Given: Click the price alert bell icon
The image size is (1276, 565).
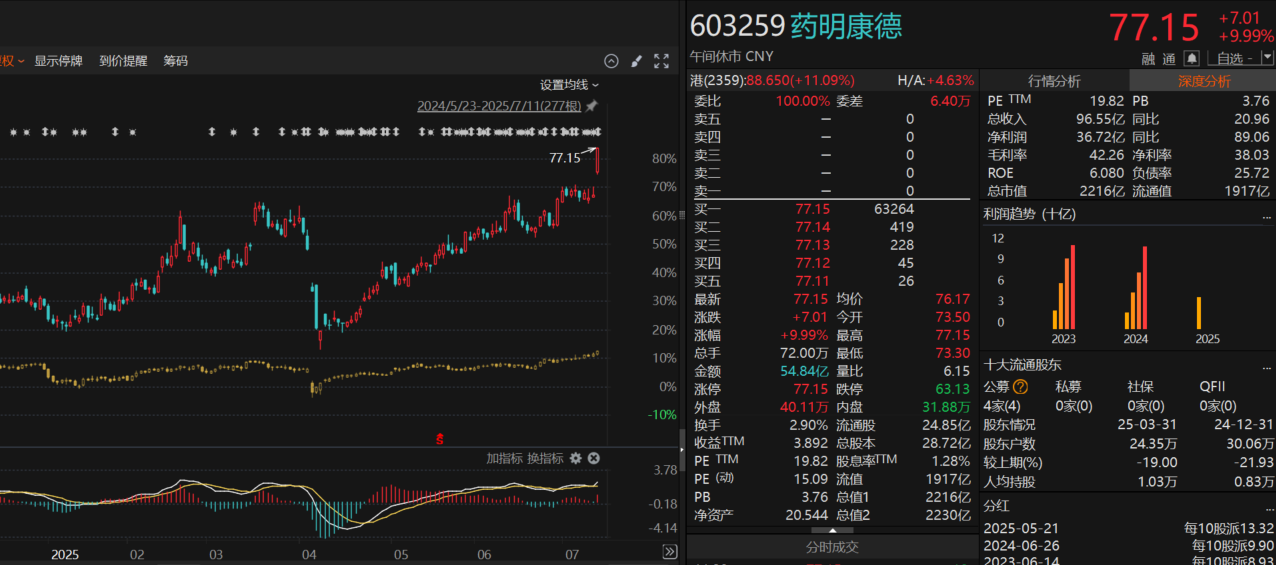Looking at the screenshot, I should point(1191,58).
